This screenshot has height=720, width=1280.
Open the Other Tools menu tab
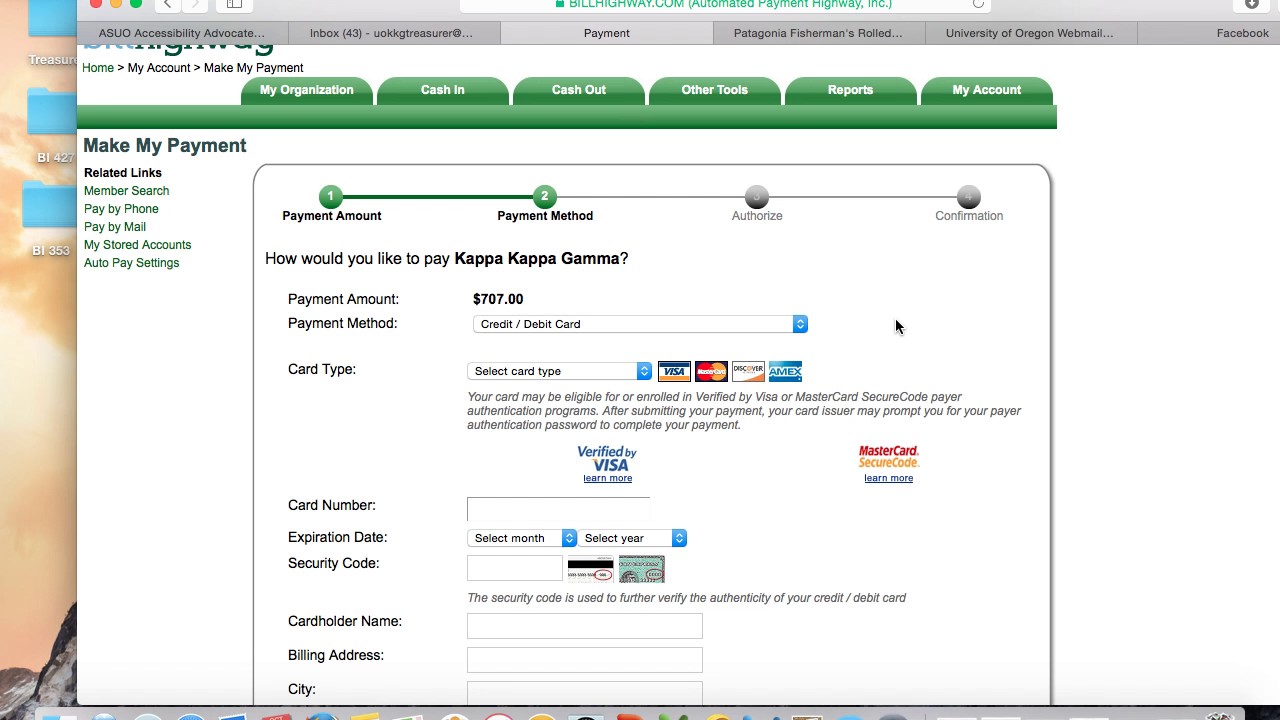coord(714,90)
